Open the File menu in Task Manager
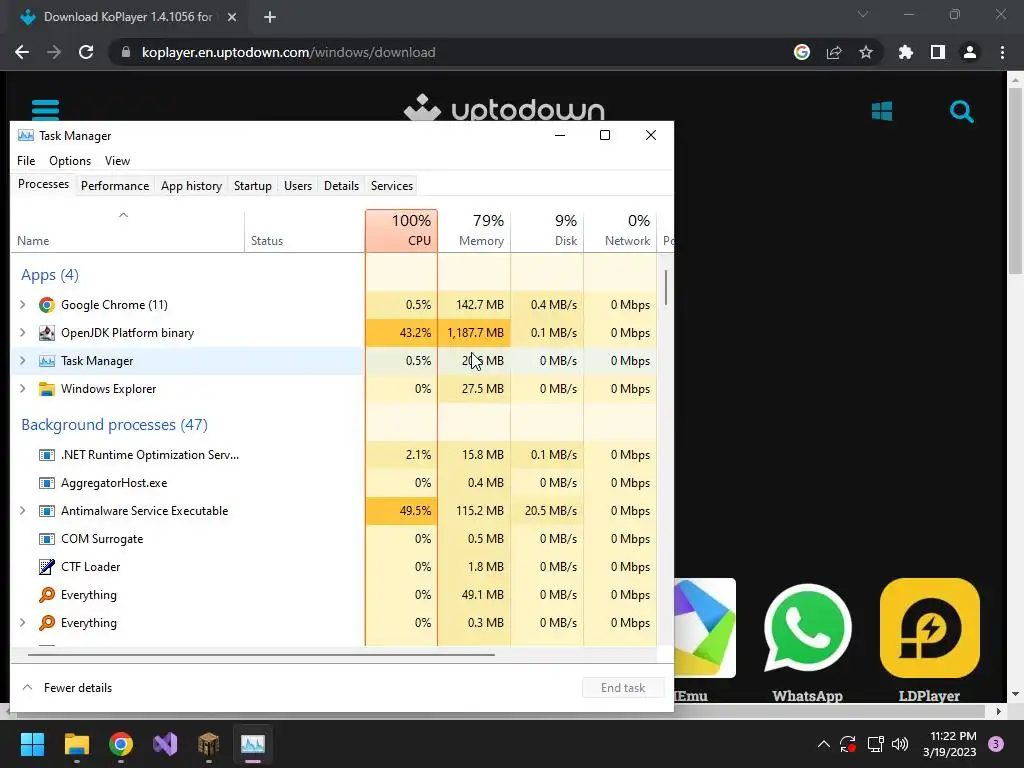 pyautogui.click(x=26, y=161)
